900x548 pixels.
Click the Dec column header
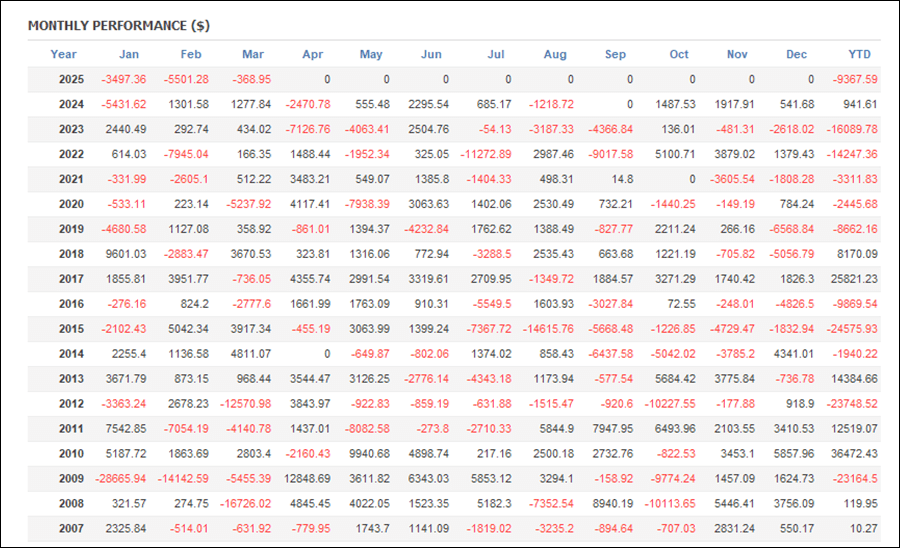796,55
